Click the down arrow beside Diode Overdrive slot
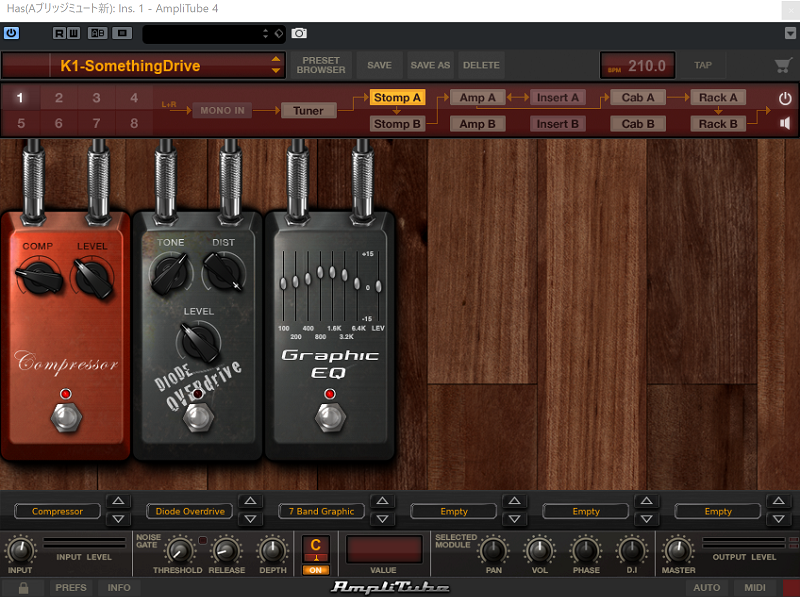Image resolution: width=800 pixels, height=597 pixels. coord(251,519)
